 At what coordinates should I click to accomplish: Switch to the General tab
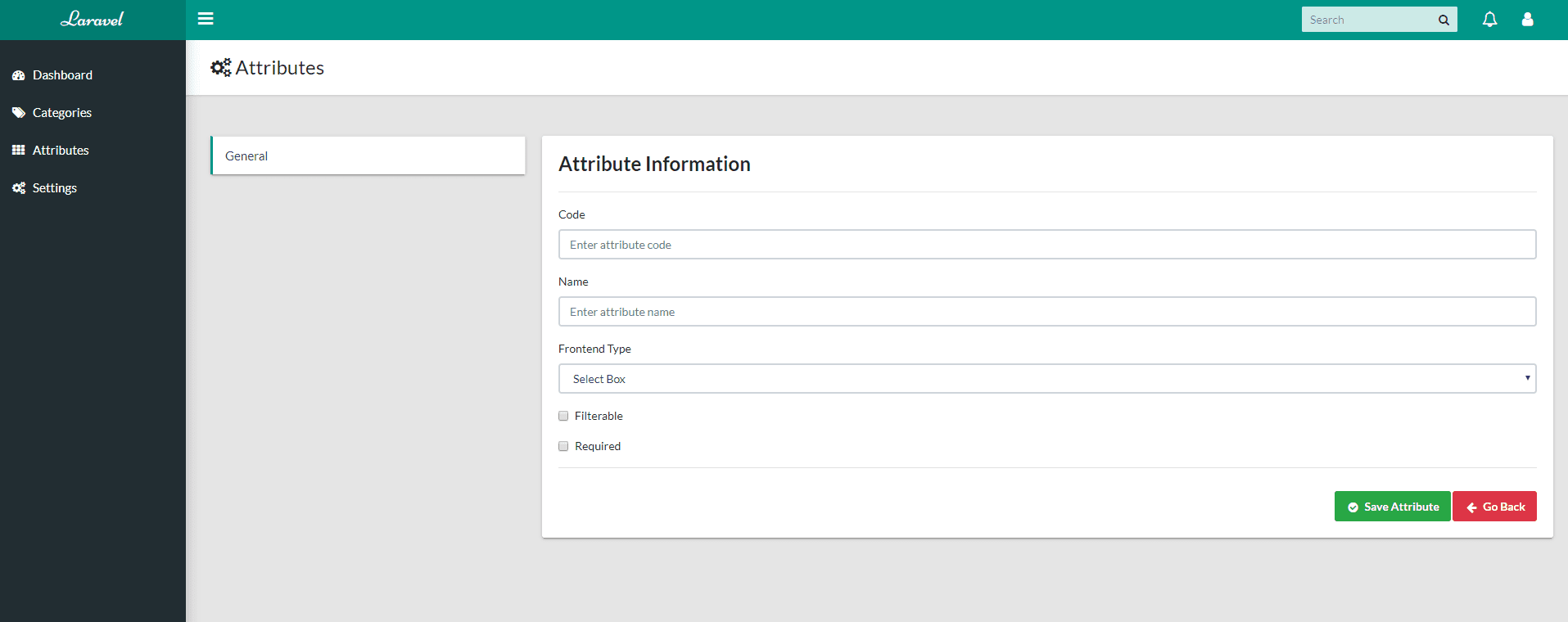coord(368,155)
